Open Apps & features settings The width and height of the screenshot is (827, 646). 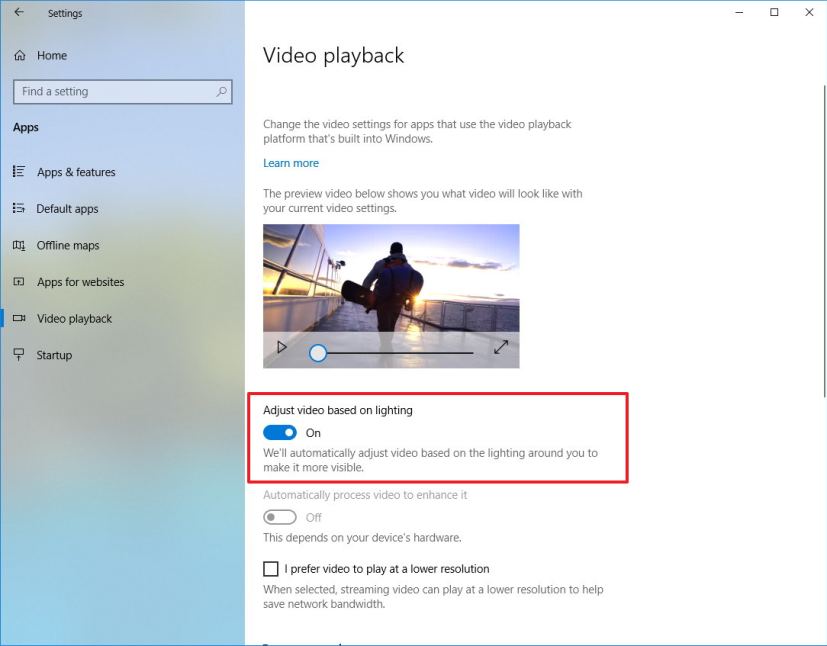(x=75, y=172)
